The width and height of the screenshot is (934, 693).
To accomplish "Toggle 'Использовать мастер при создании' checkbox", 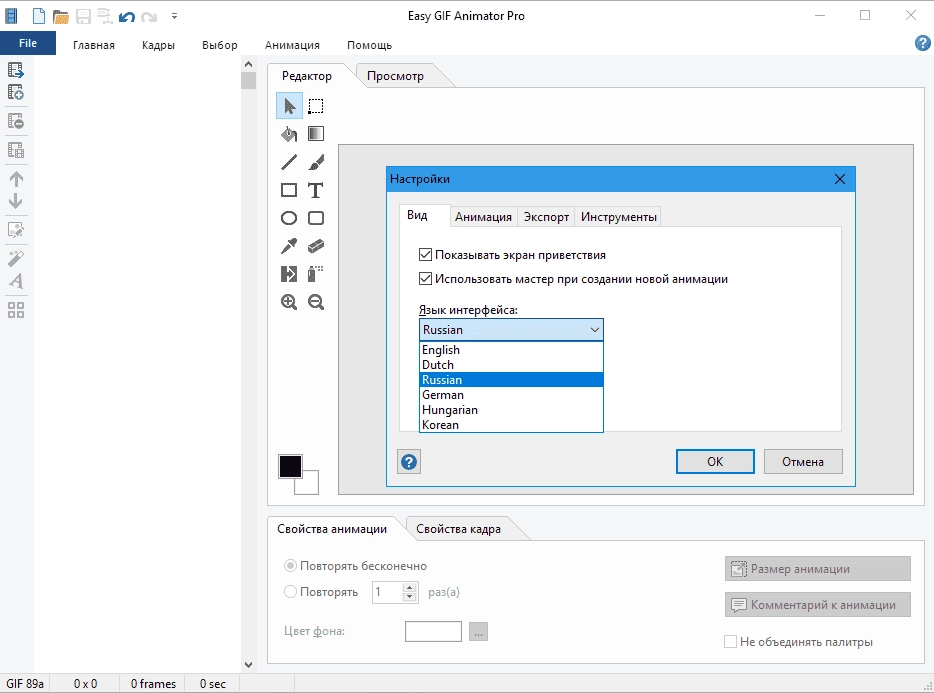I will (425, 279).
